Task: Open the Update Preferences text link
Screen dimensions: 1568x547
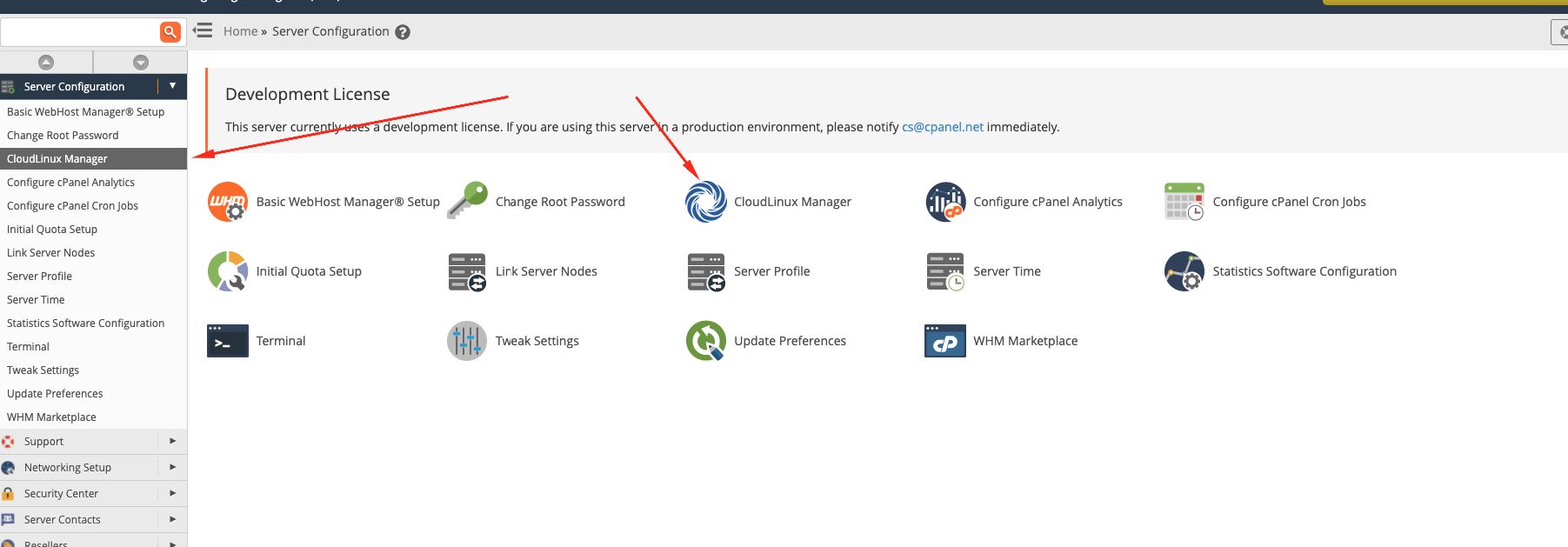Action: tap(790, 341)
